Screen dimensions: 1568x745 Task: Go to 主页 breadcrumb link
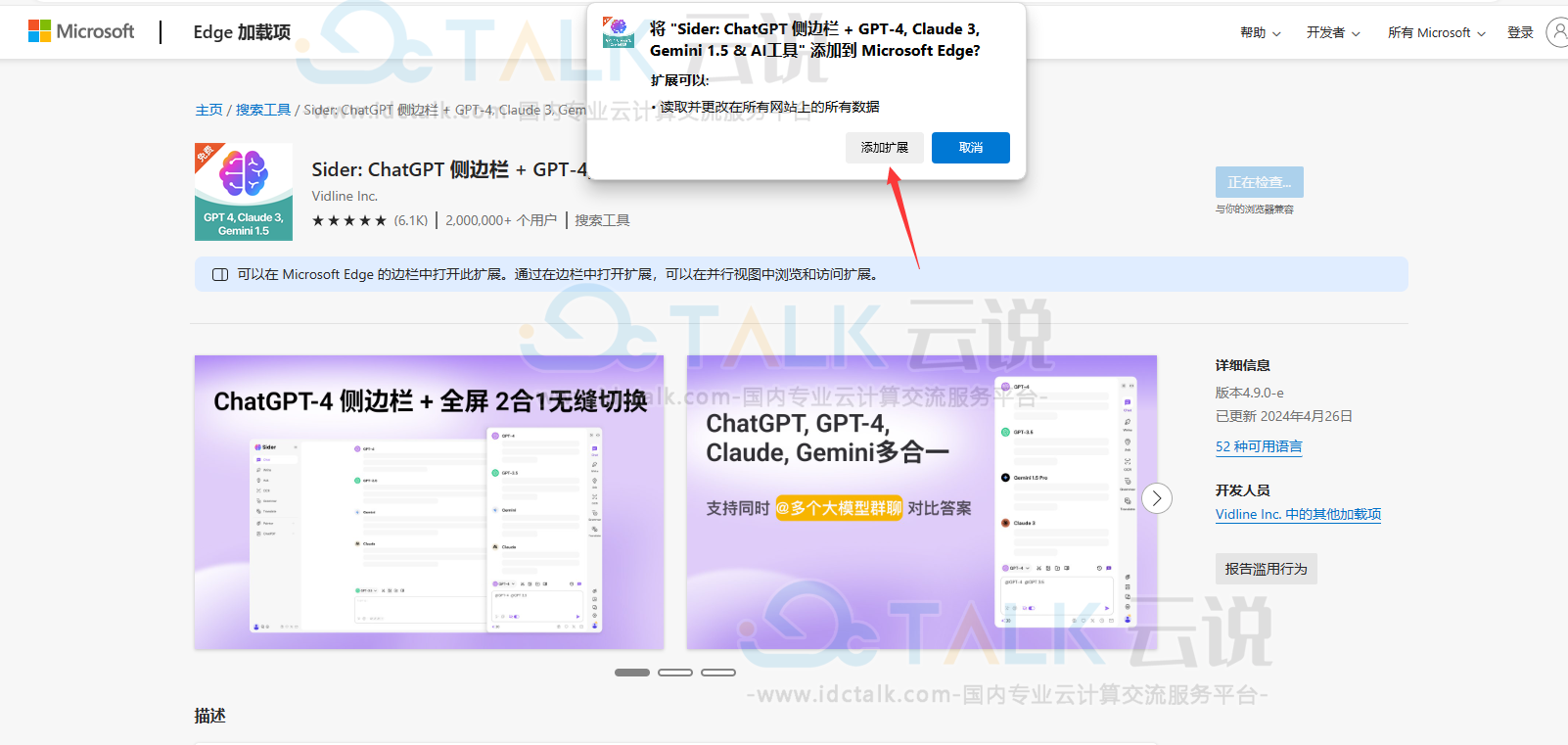(x=208, y=110)
